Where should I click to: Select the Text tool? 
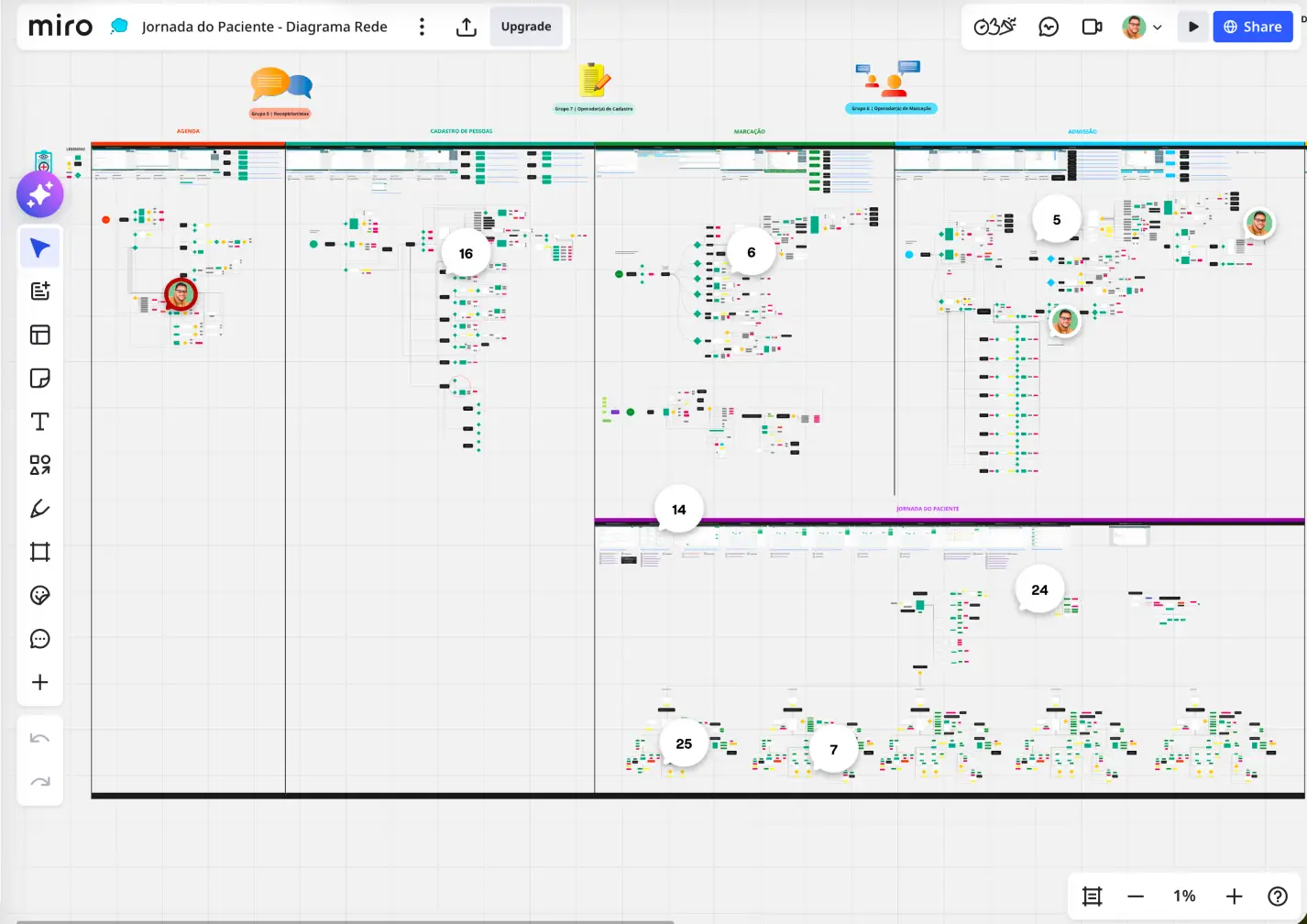click(40, 422)
